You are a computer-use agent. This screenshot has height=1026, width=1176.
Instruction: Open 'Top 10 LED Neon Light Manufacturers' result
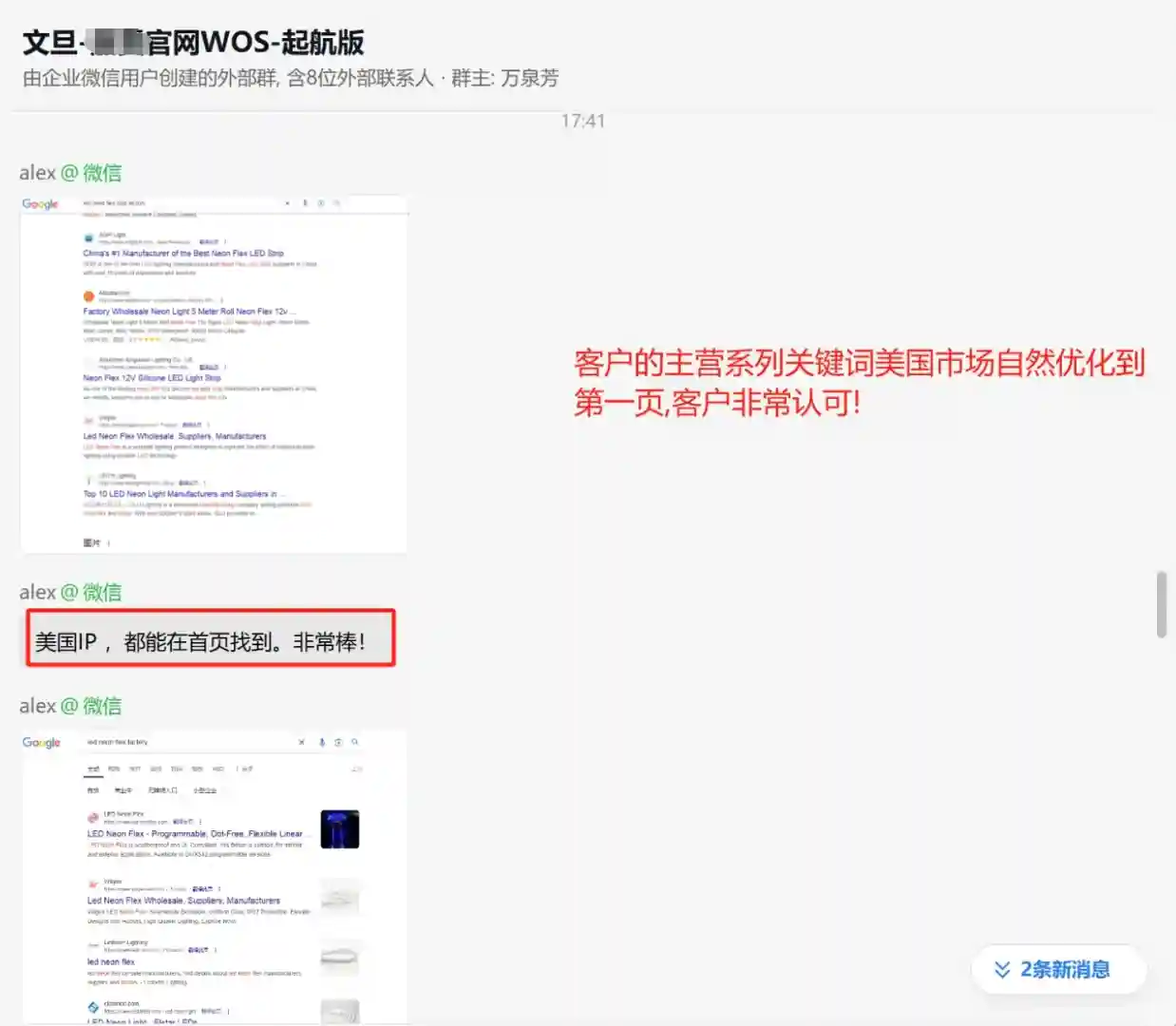[x=180, y=494]
